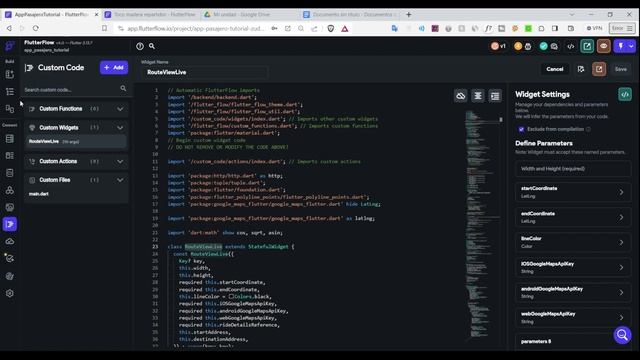Switch to the Google Drive browser tab
Screen dimensions: 640x360
coord(249,14)
